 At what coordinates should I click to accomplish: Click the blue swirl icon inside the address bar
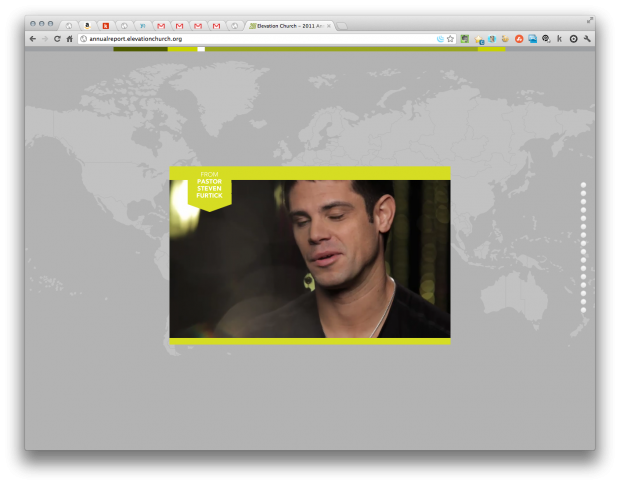coord(440,39)
